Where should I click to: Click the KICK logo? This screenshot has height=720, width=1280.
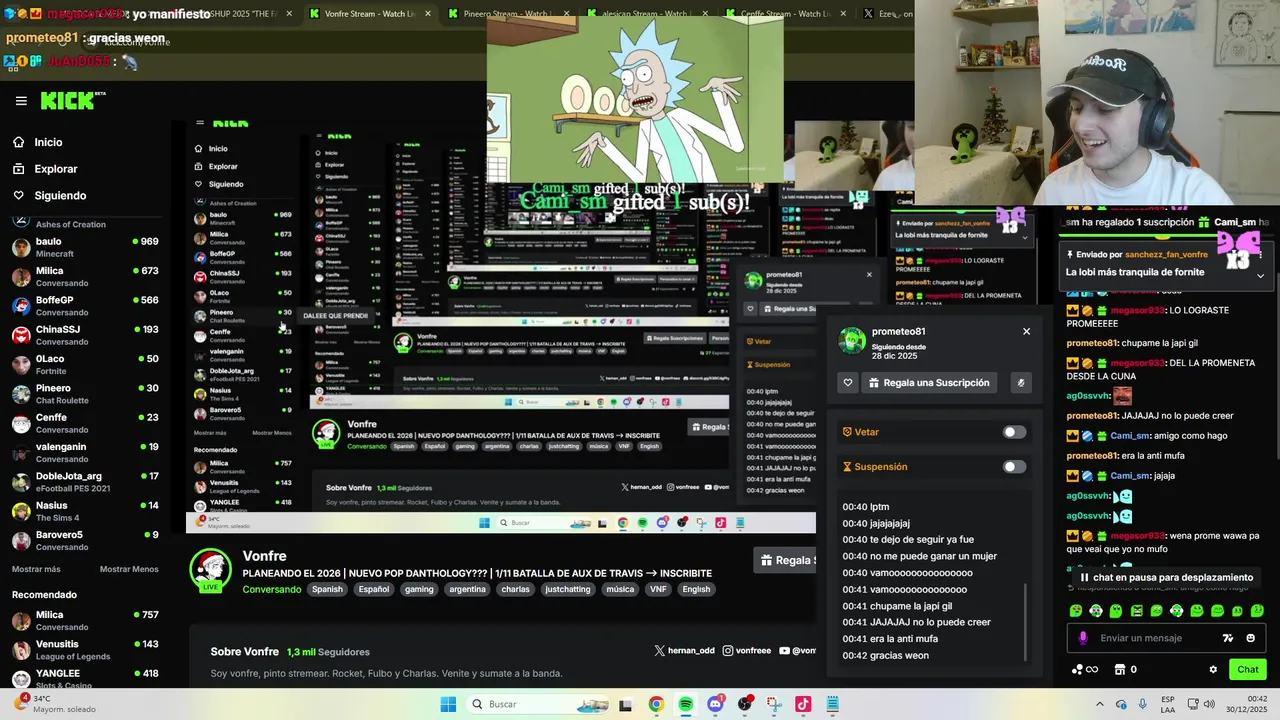[x=68, y=100]
